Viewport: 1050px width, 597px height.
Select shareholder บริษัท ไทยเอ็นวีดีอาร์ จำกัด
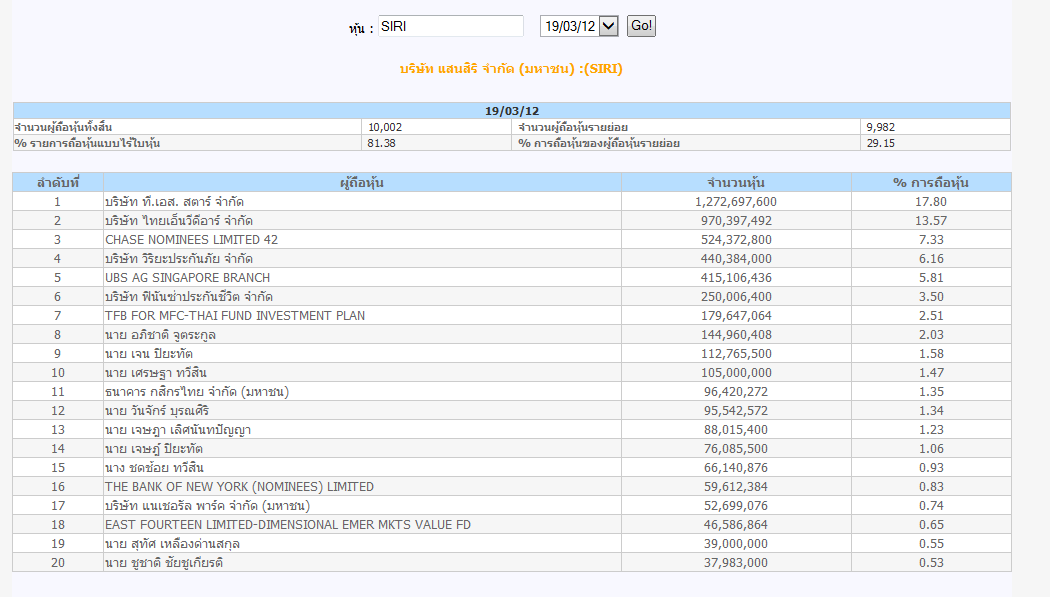pos(179,221)
